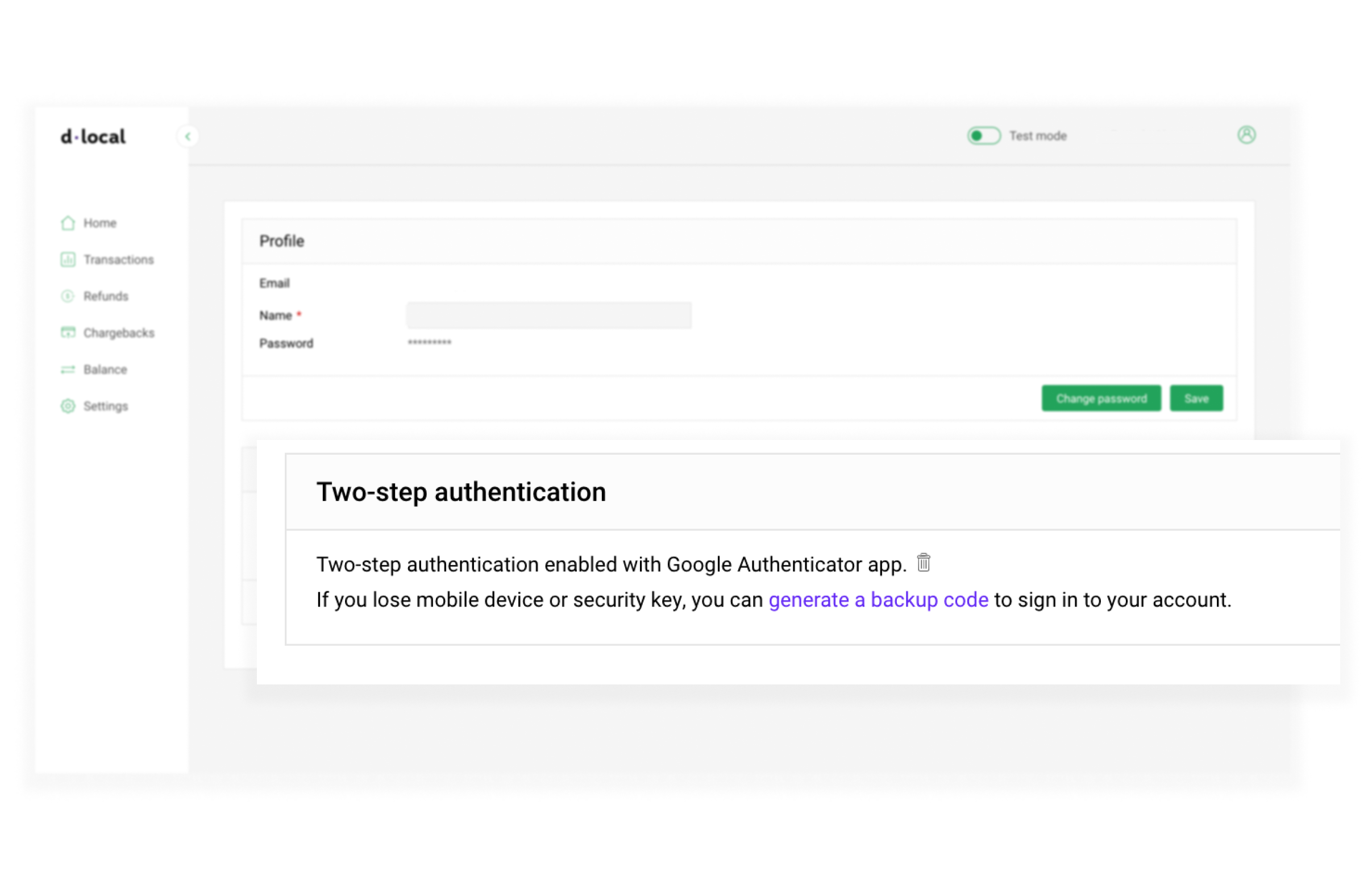Click the Transactions chart icon
The image size is (1372, 880).
pyautogui.click(x=68, y=259)
